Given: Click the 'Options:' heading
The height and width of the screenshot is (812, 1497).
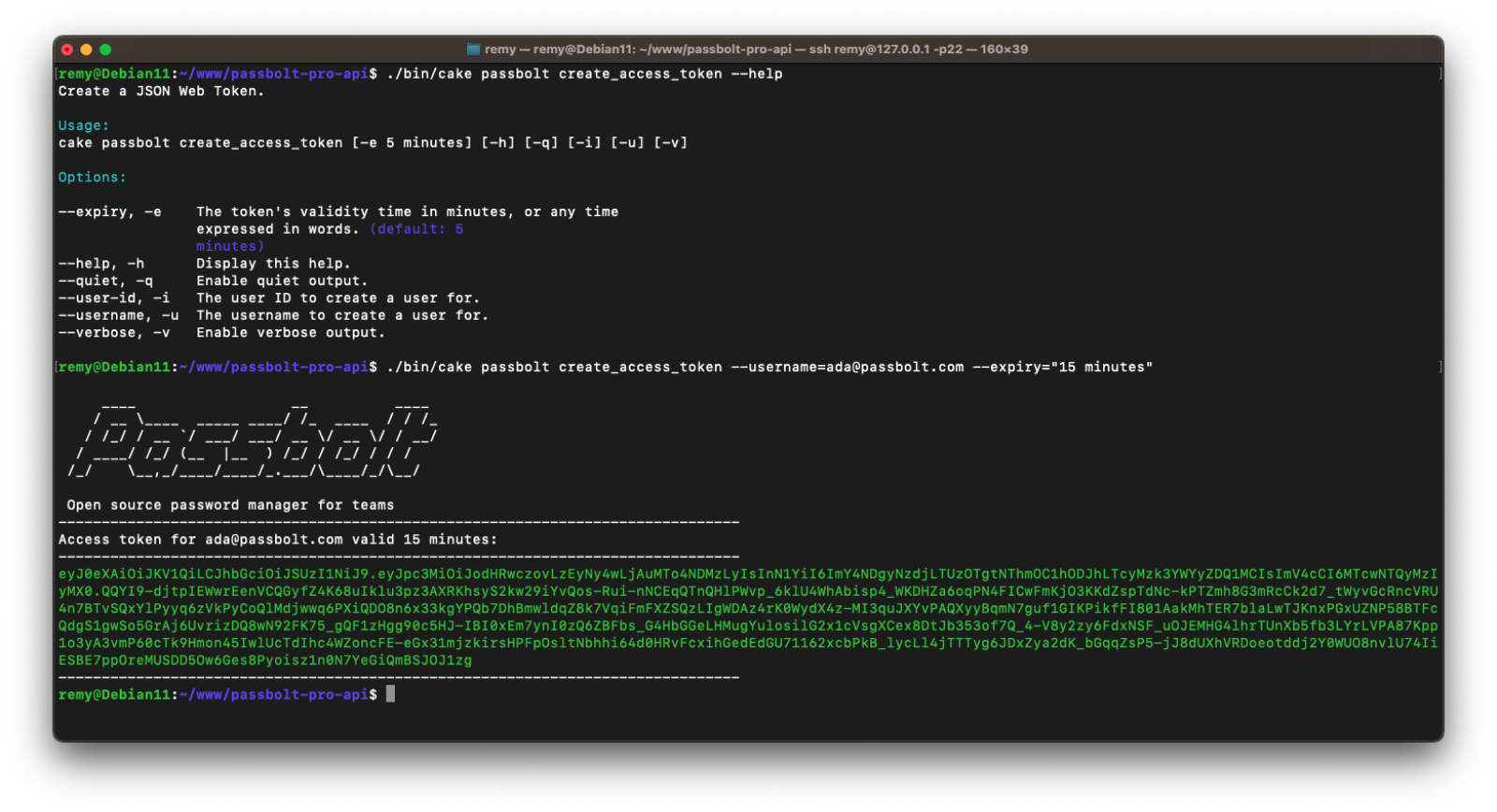Looking at the screenshot, I should point(92,178).
